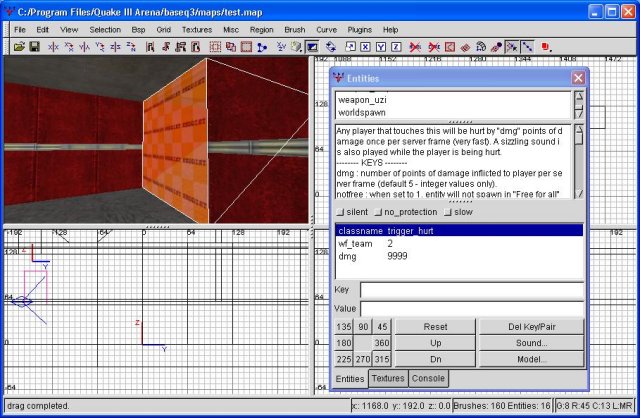Click the Del Key/Pair button
This screenshot has height=418, width=640.
[531, 327]
